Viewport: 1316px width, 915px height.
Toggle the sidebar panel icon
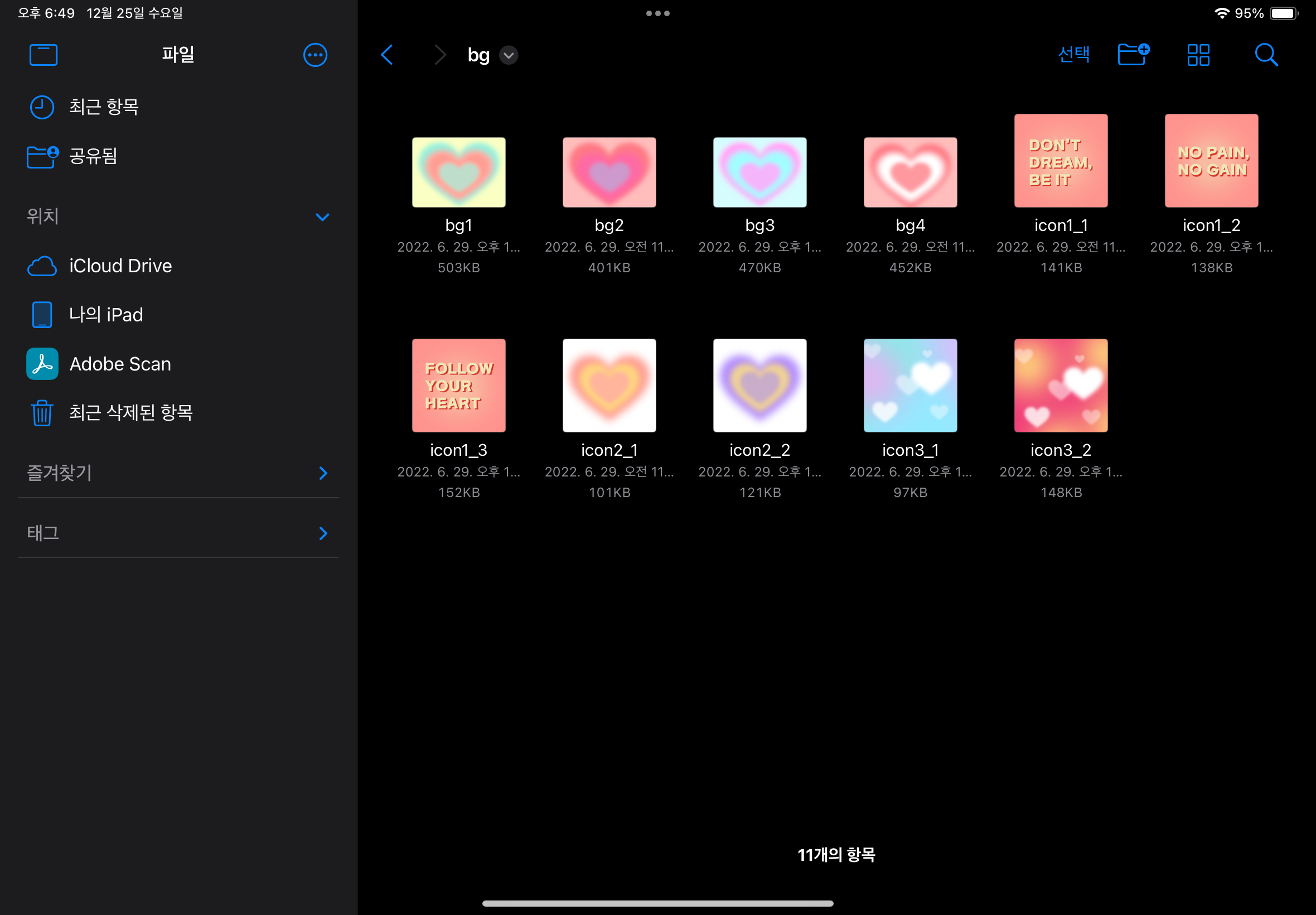pos(43,55)
